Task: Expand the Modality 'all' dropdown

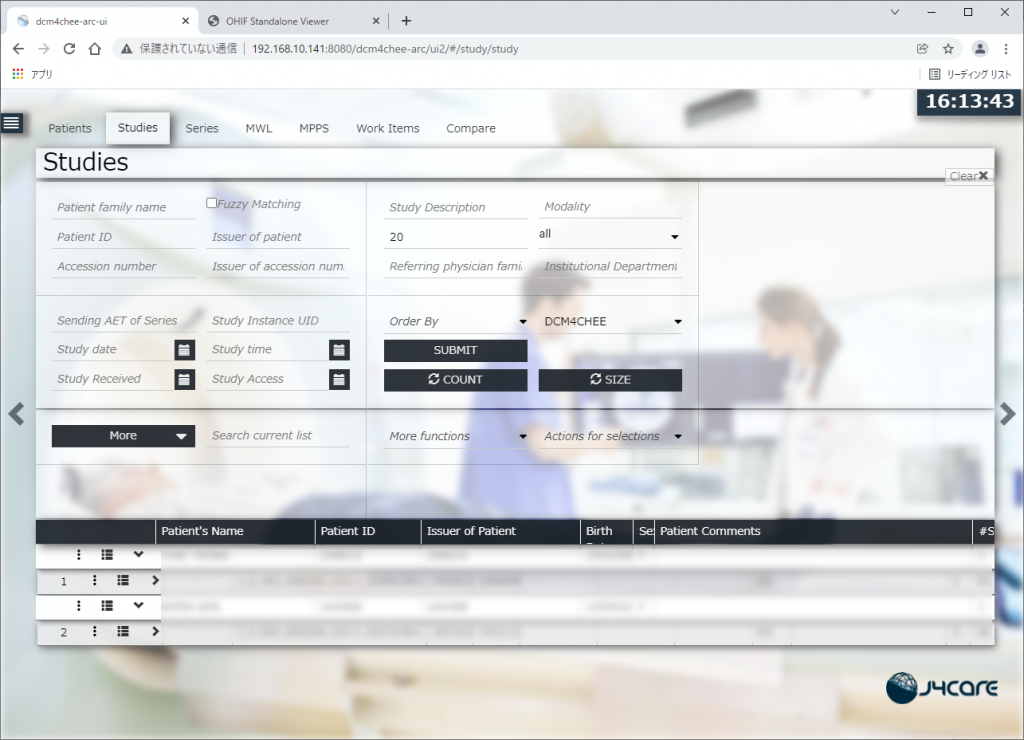Action: tap(609, 235)
